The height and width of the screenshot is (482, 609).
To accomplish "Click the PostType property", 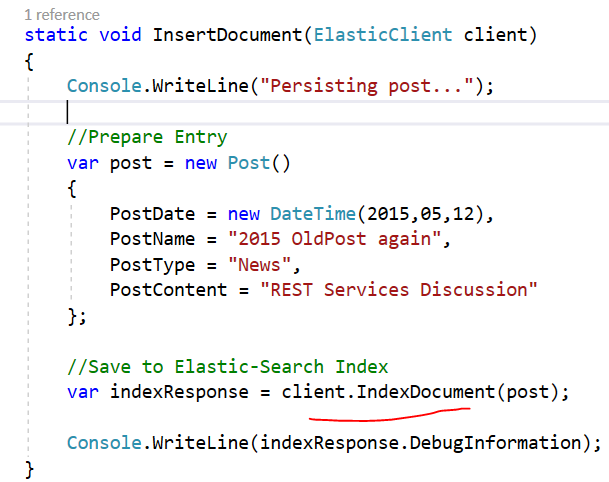I will coord(150,264).
